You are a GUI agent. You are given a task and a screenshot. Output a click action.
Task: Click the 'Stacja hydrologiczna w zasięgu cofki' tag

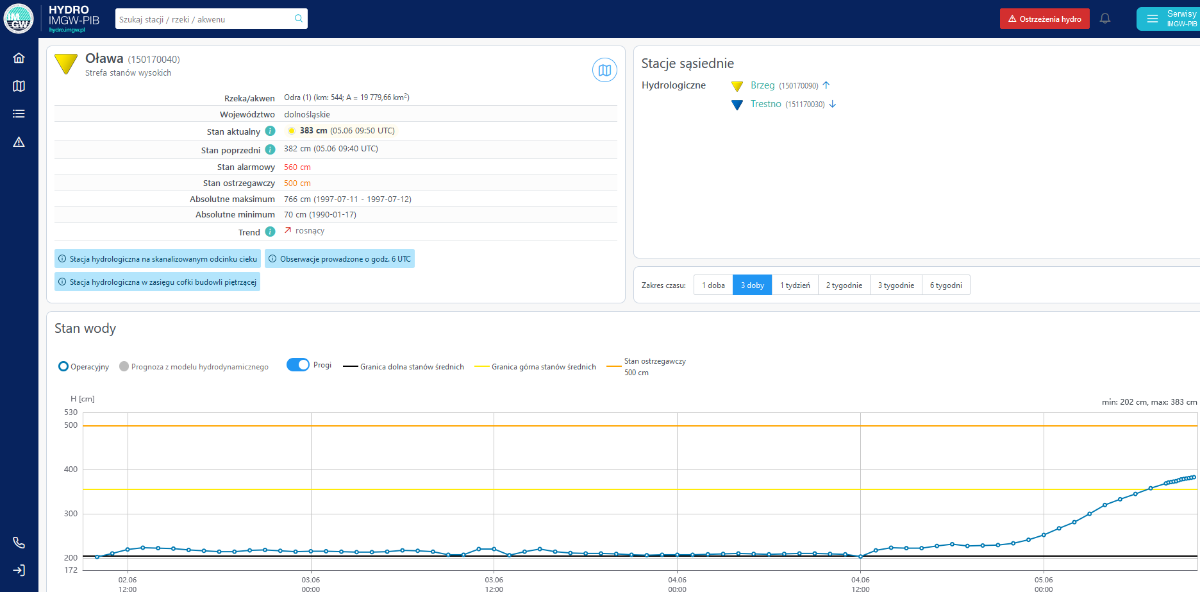pyautogui.click(x=157, y=282)
